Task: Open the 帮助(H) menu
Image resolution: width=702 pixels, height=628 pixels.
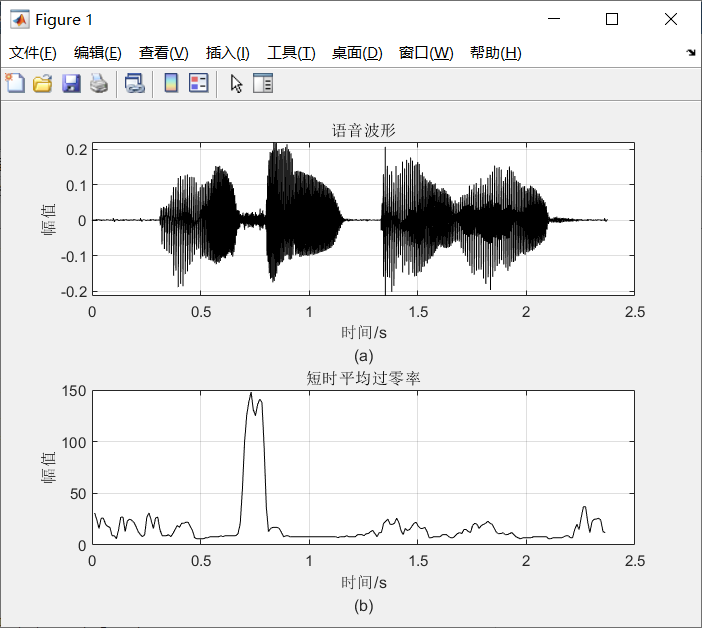Action: [496, 53]
